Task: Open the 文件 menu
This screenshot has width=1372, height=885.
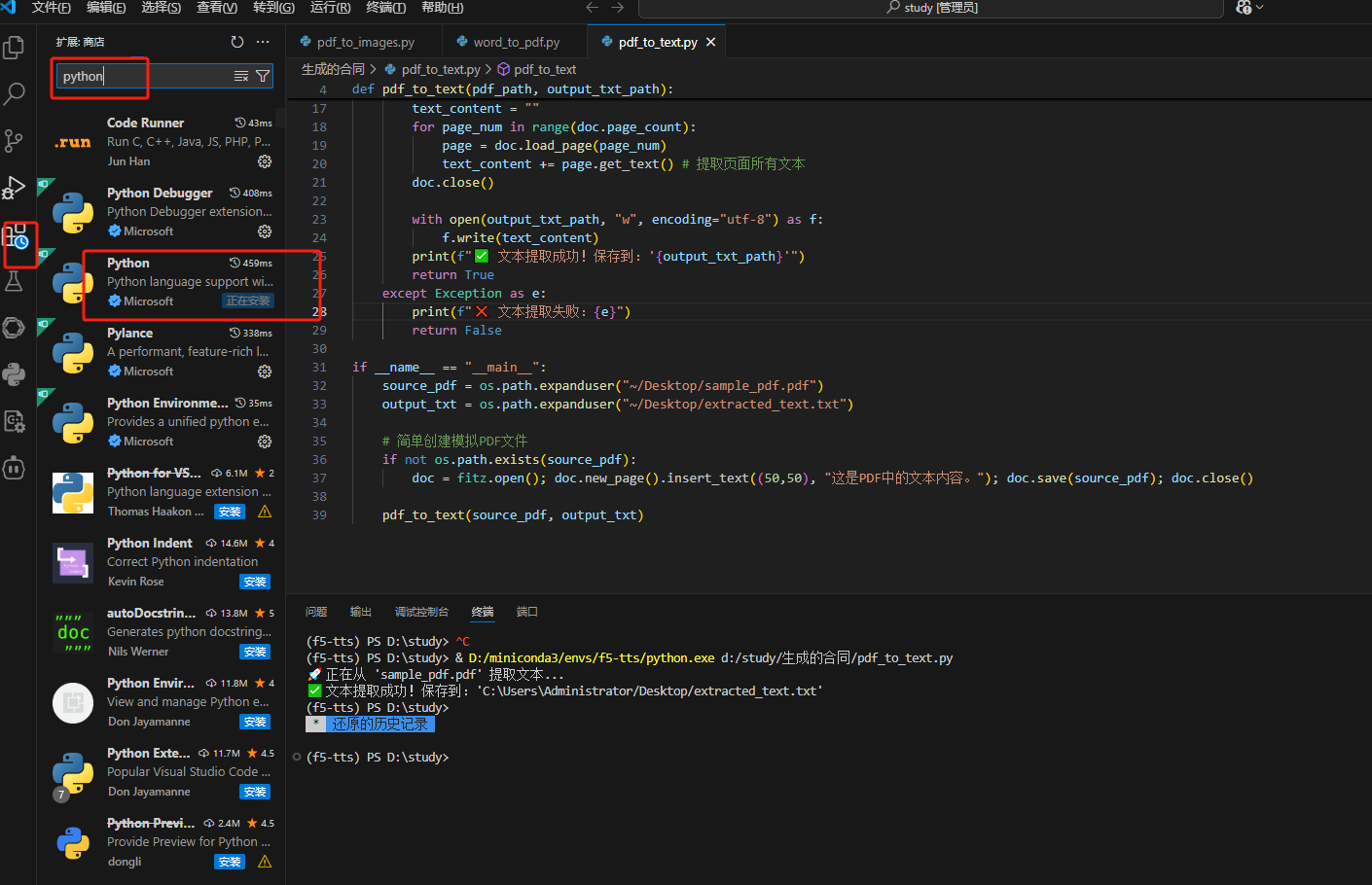Action: tap(52, 7)
